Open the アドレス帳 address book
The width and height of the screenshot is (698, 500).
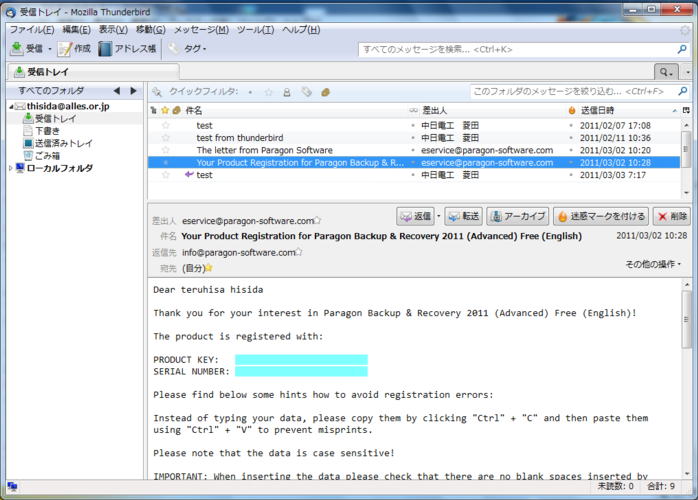coord(127,49)
